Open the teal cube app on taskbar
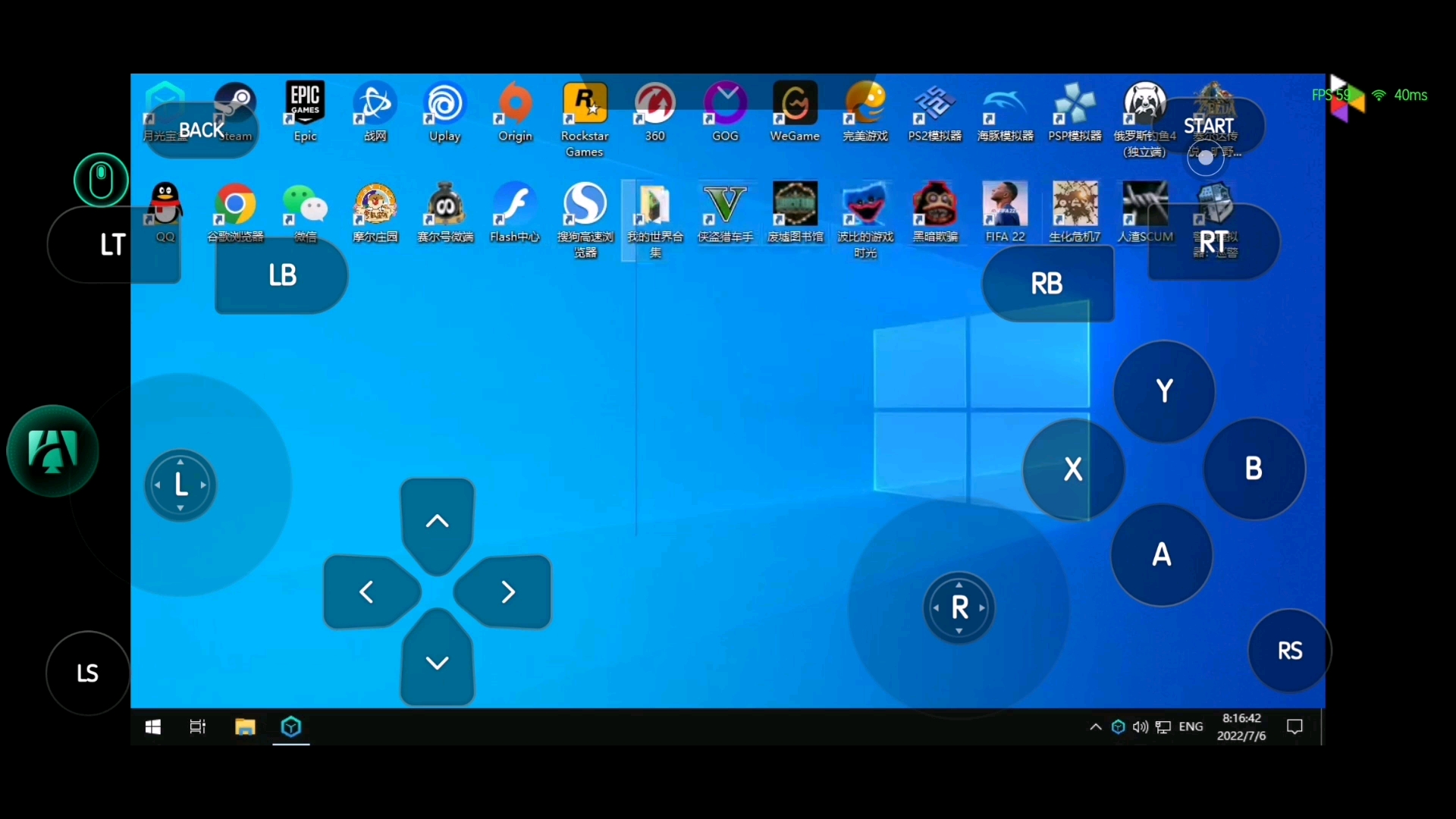 click(x=291, y=727)
